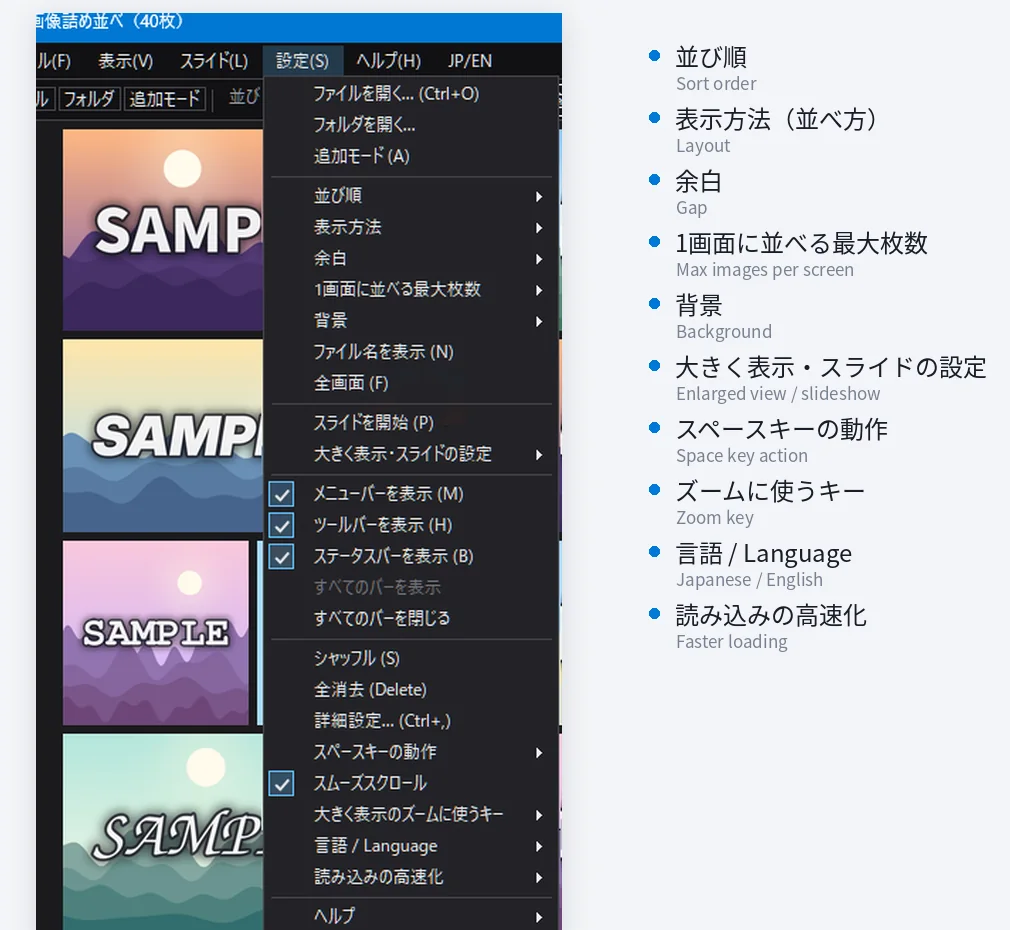Click the pink-purple SAMPLE thumbnail
Image resolution: width=1010 pixels, height=930 pixels.
click(156, 633)
